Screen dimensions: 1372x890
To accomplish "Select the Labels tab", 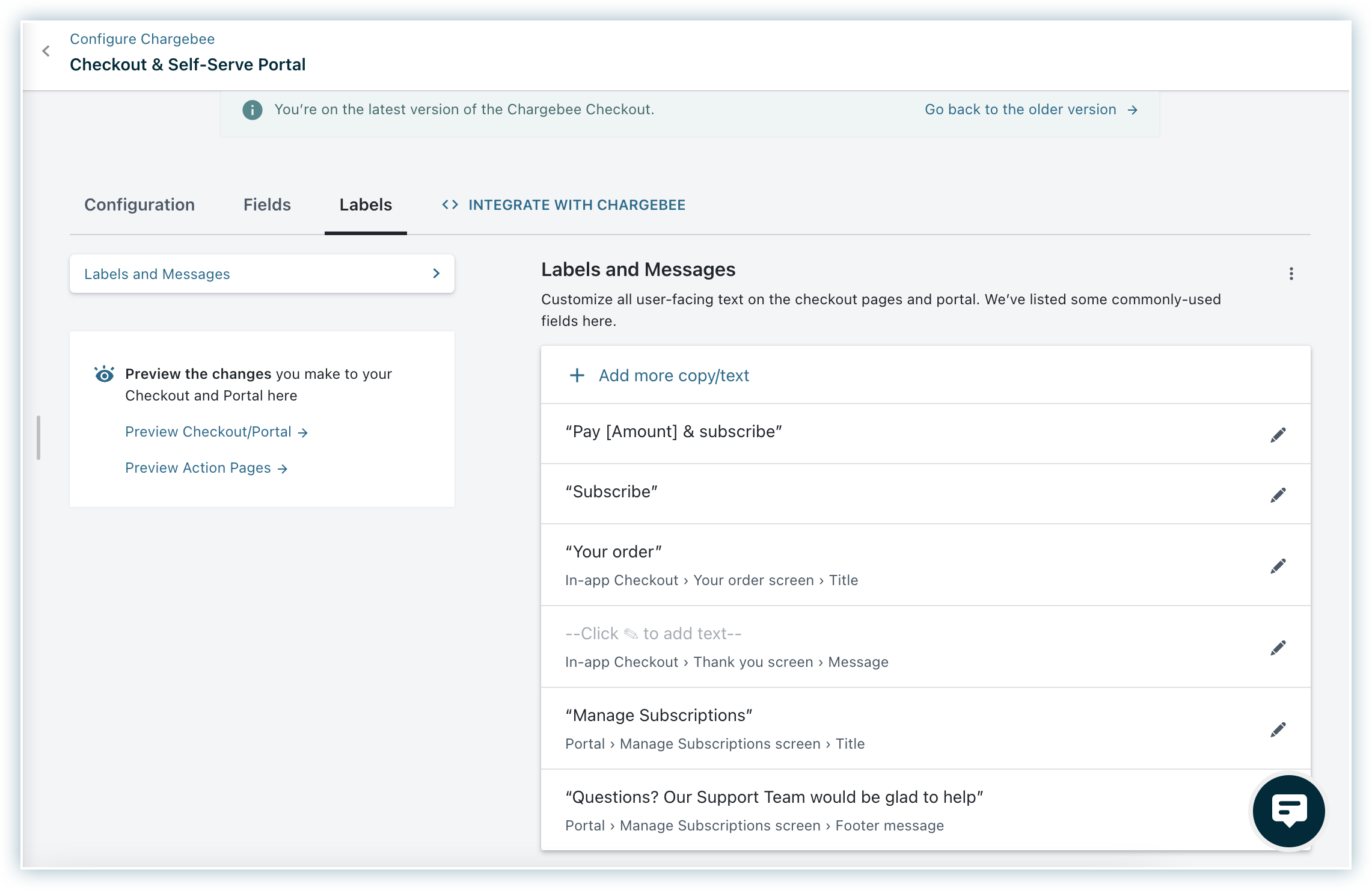I will pos(366,205).
